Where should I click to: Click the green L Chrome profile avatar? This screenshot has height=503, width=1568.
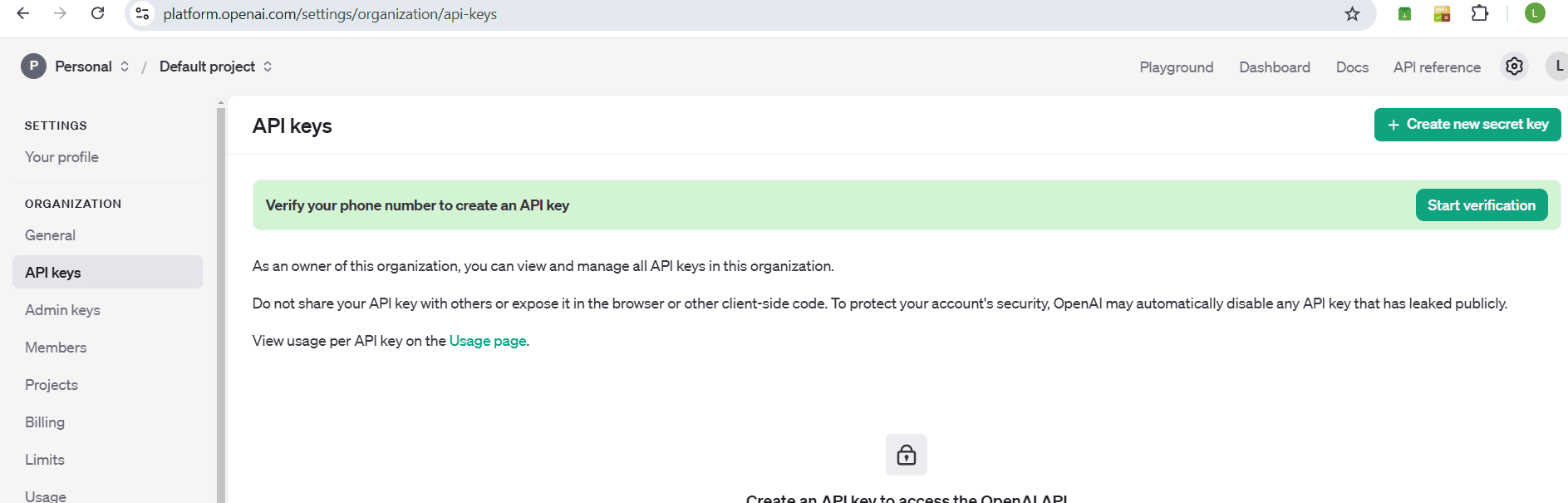click(x=1534, y=13)
